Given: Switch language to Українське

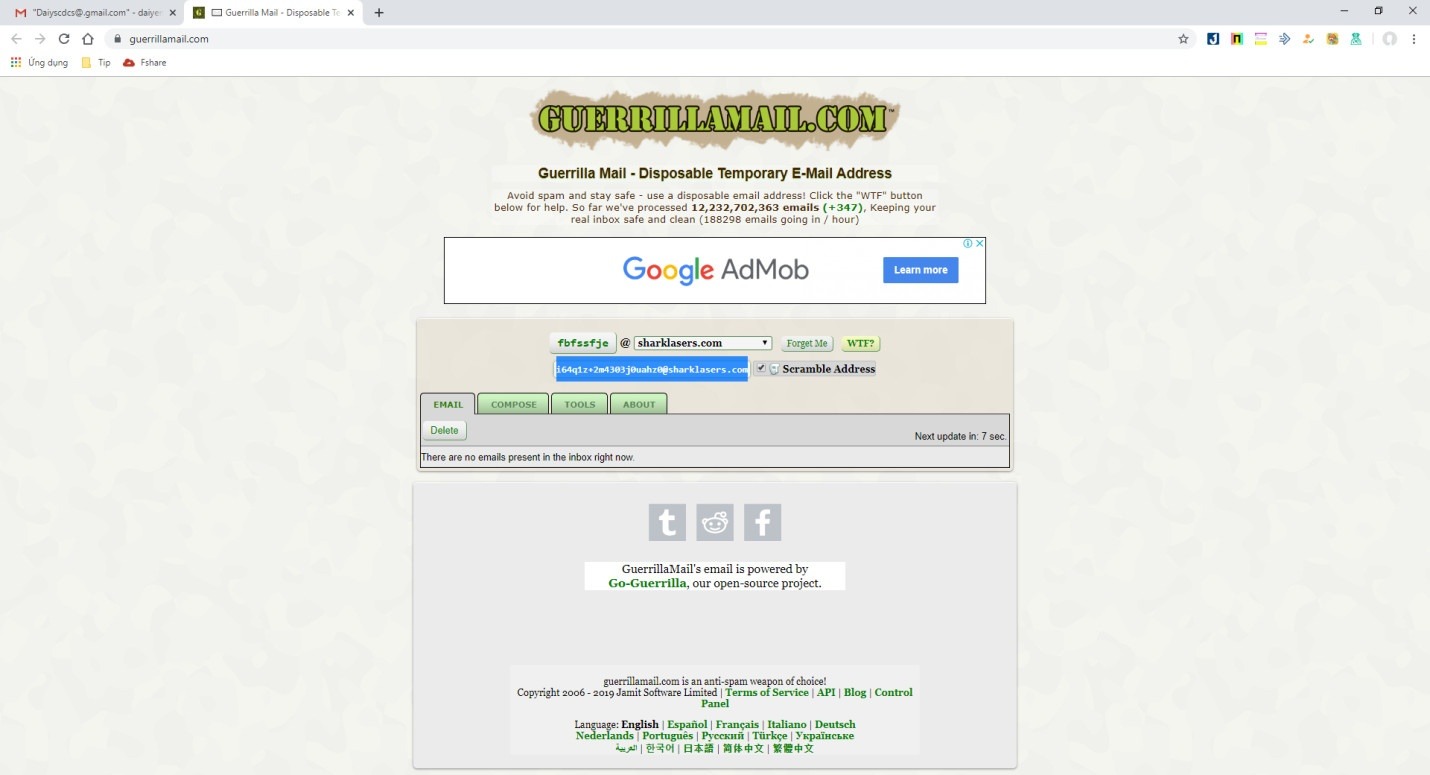Looking at the screenshot, I should pos(825,735).
